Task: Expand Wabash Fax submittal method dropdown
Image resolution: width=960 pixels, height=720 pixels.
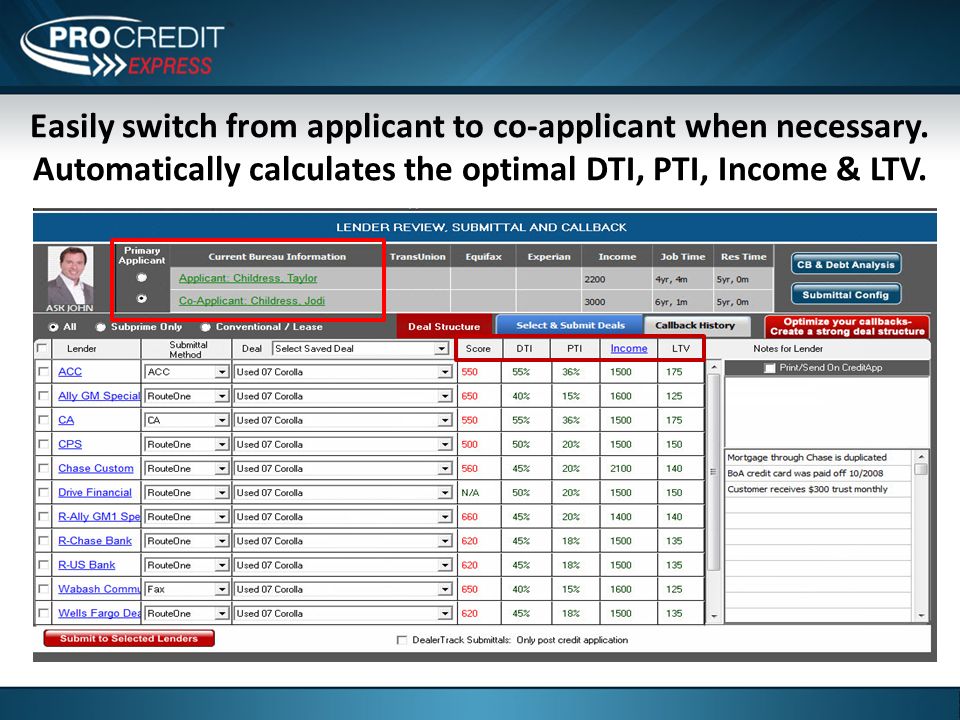Action: (x=187, y=589)
